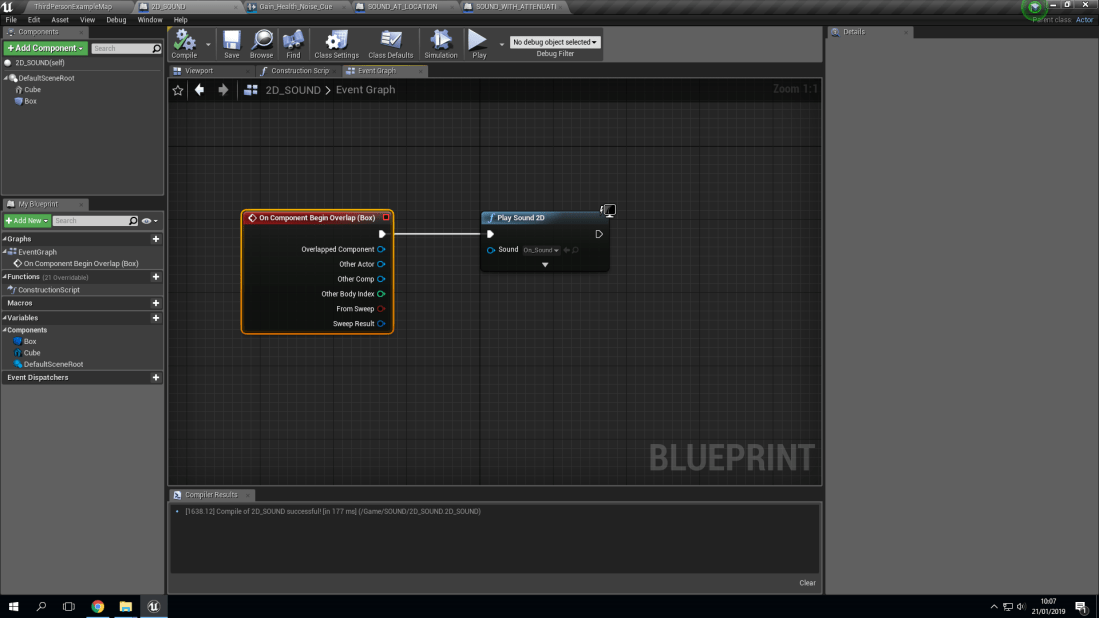Open the Asset menu
Screen dimensions: 1099x618
point(60,20)
